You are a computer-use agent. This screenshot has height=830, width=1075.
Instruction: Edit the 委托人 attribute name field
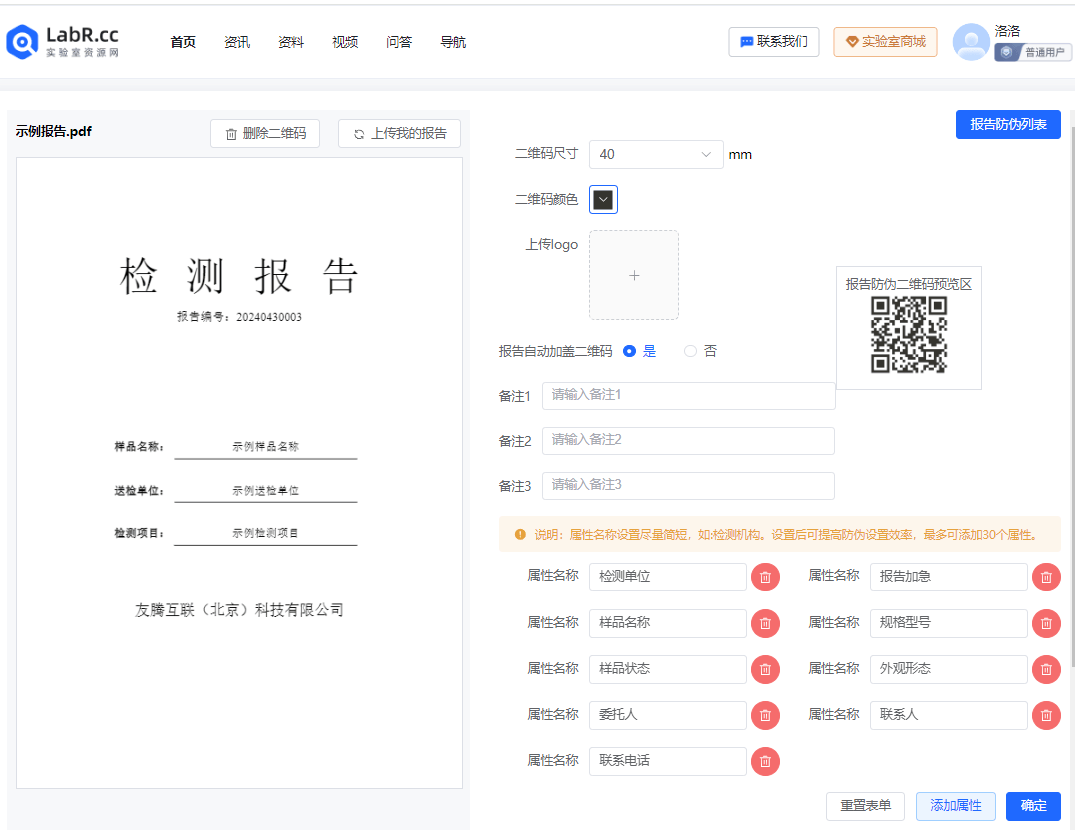pyautogui.click(x=668, y=715)
